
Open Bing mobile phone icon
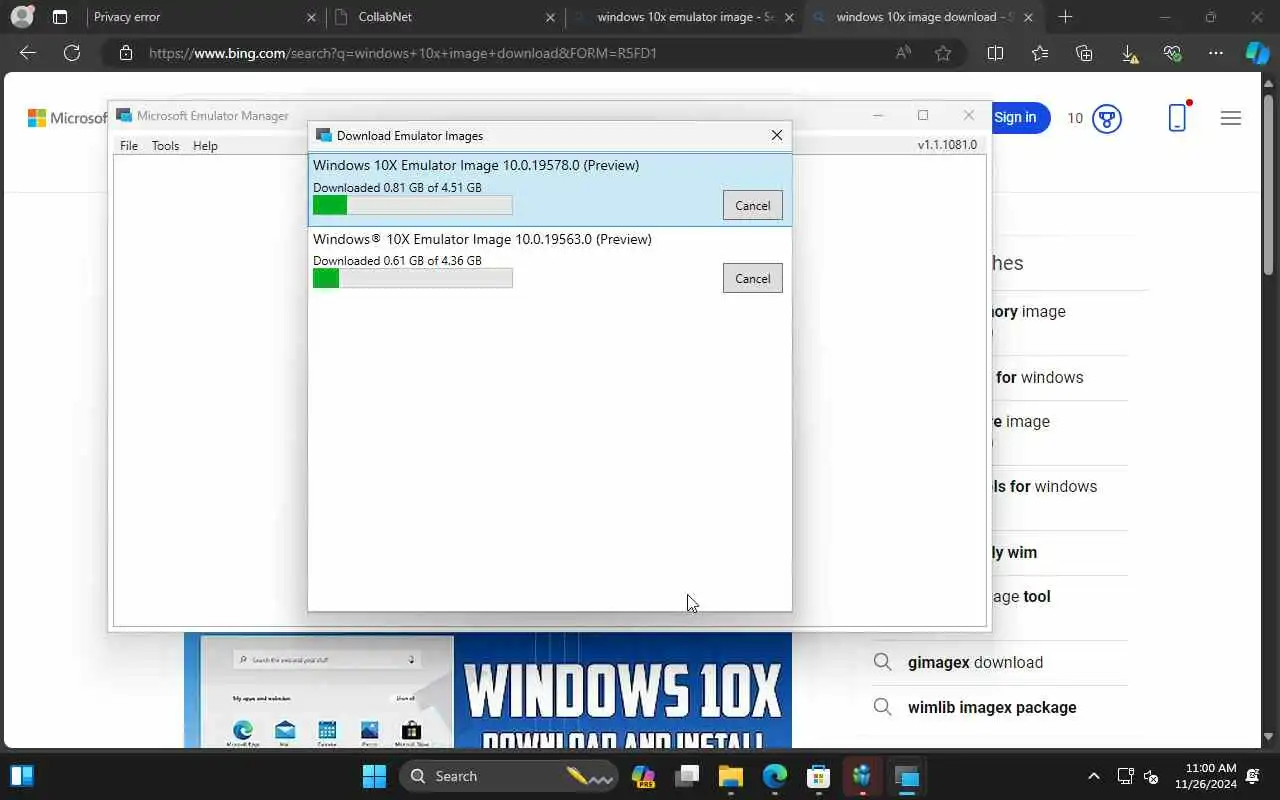1177,117
